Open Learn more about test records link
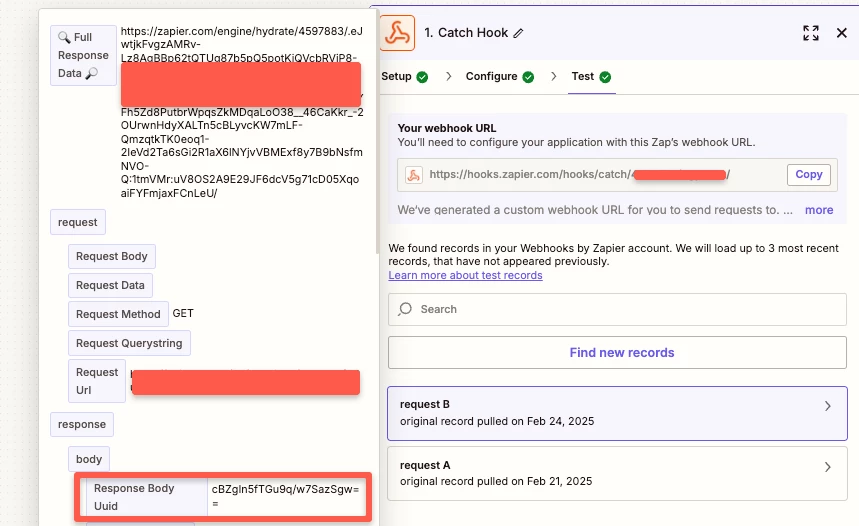Viewport: 859px width, 526px height. 465,275
